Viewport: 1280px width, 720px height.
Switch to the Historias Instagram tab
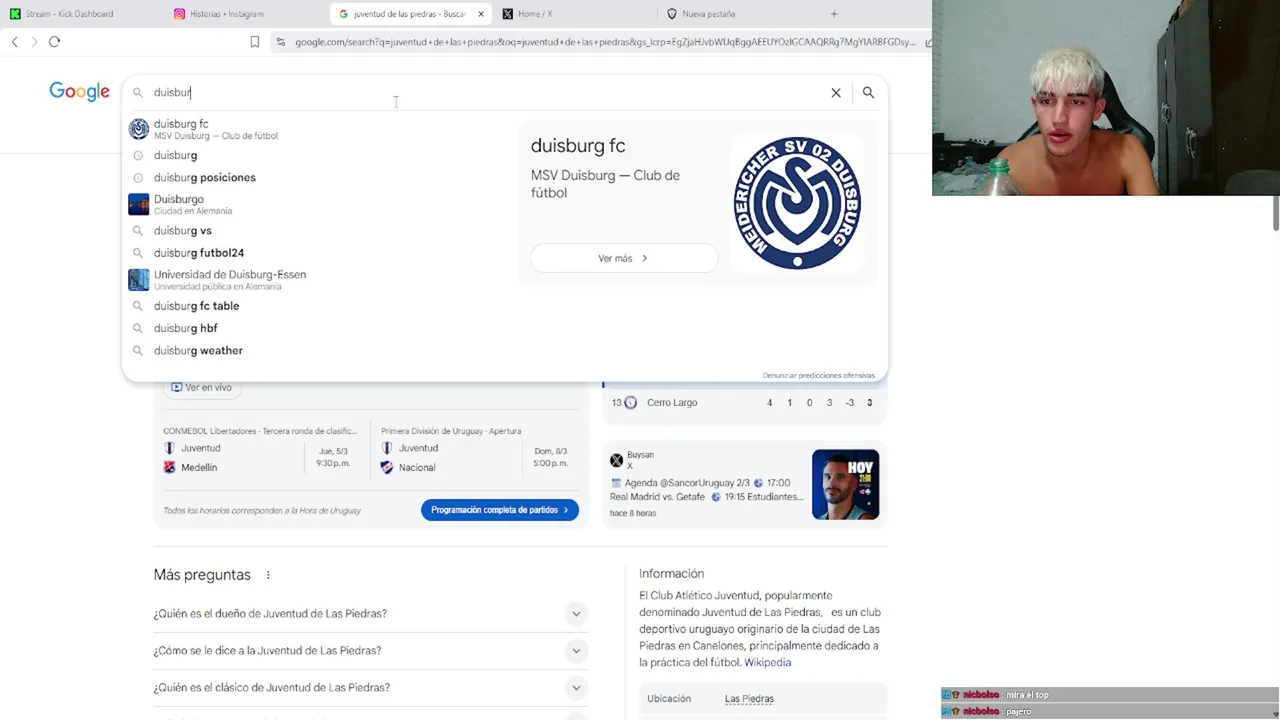220,14
